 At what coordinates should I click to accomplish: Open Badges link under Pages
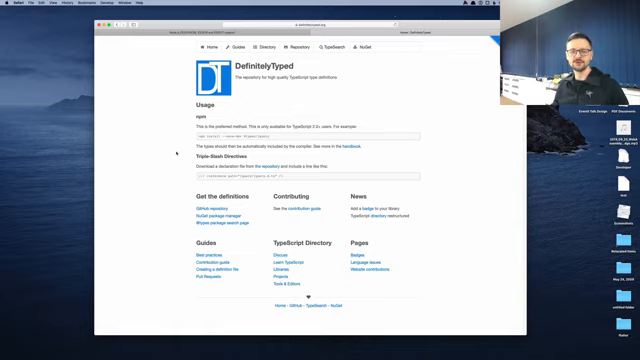click(358, 255)
